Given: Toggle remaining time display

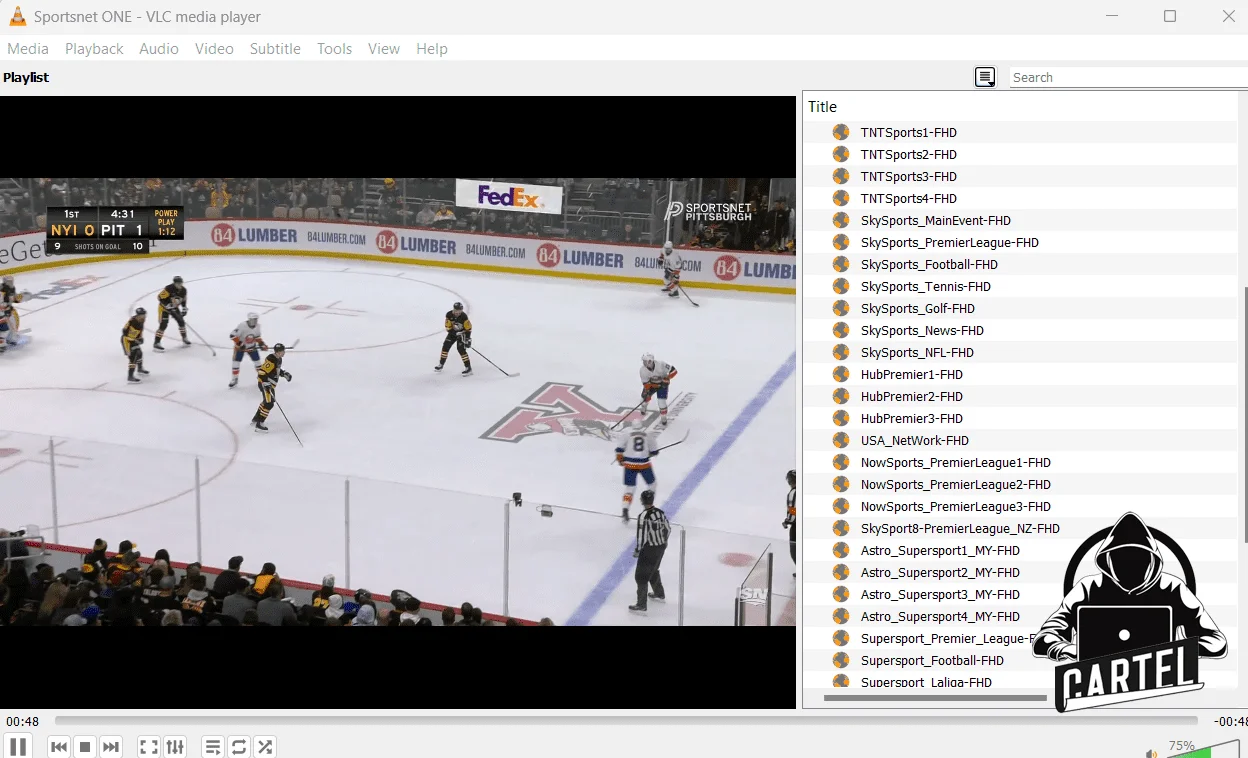Looking at the screenshot, I should click(x=1229, y=721).
